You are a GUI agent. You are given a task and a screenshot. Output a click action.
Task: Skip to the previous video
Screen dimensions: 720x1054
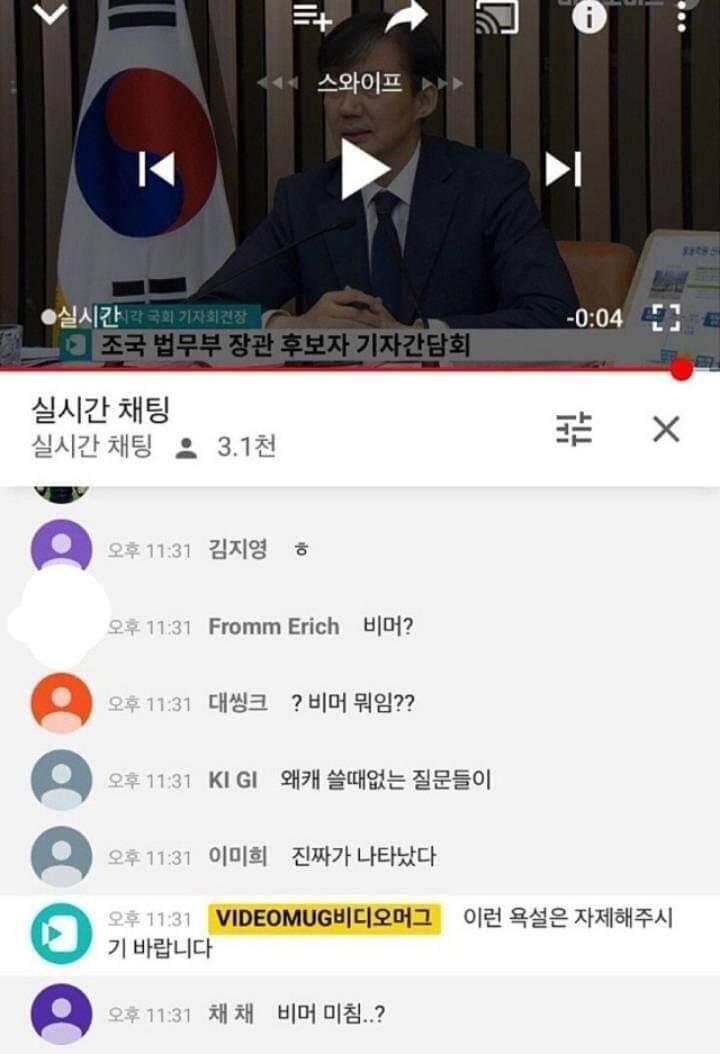pyautogui.click(x=156, y=169)
